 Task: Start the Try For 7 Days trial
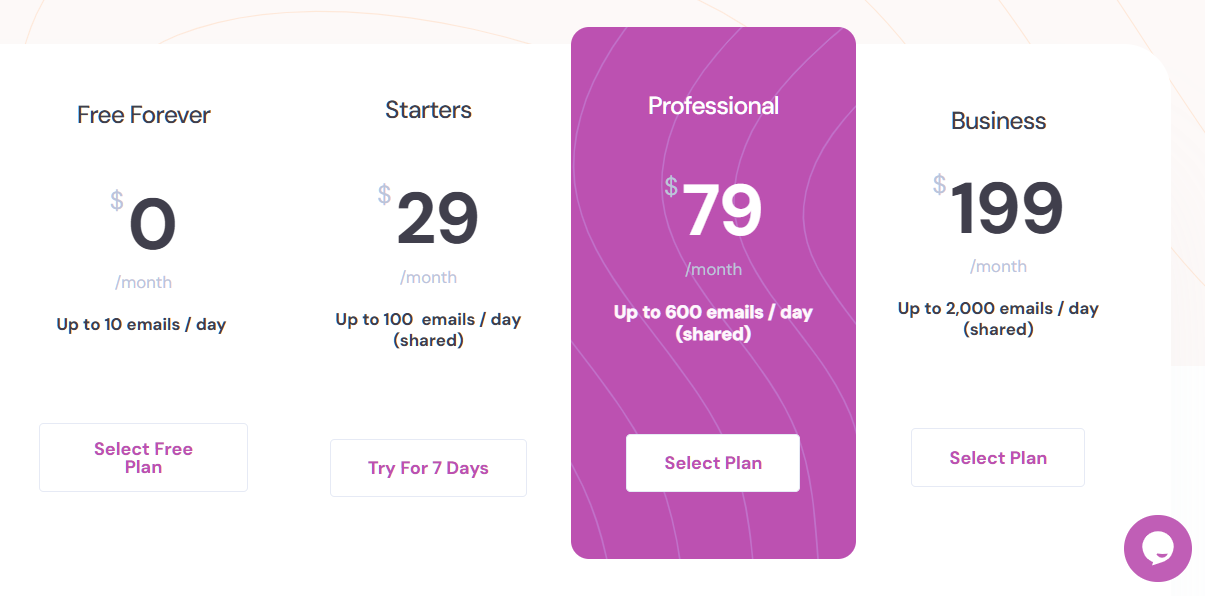pos(428,468)
